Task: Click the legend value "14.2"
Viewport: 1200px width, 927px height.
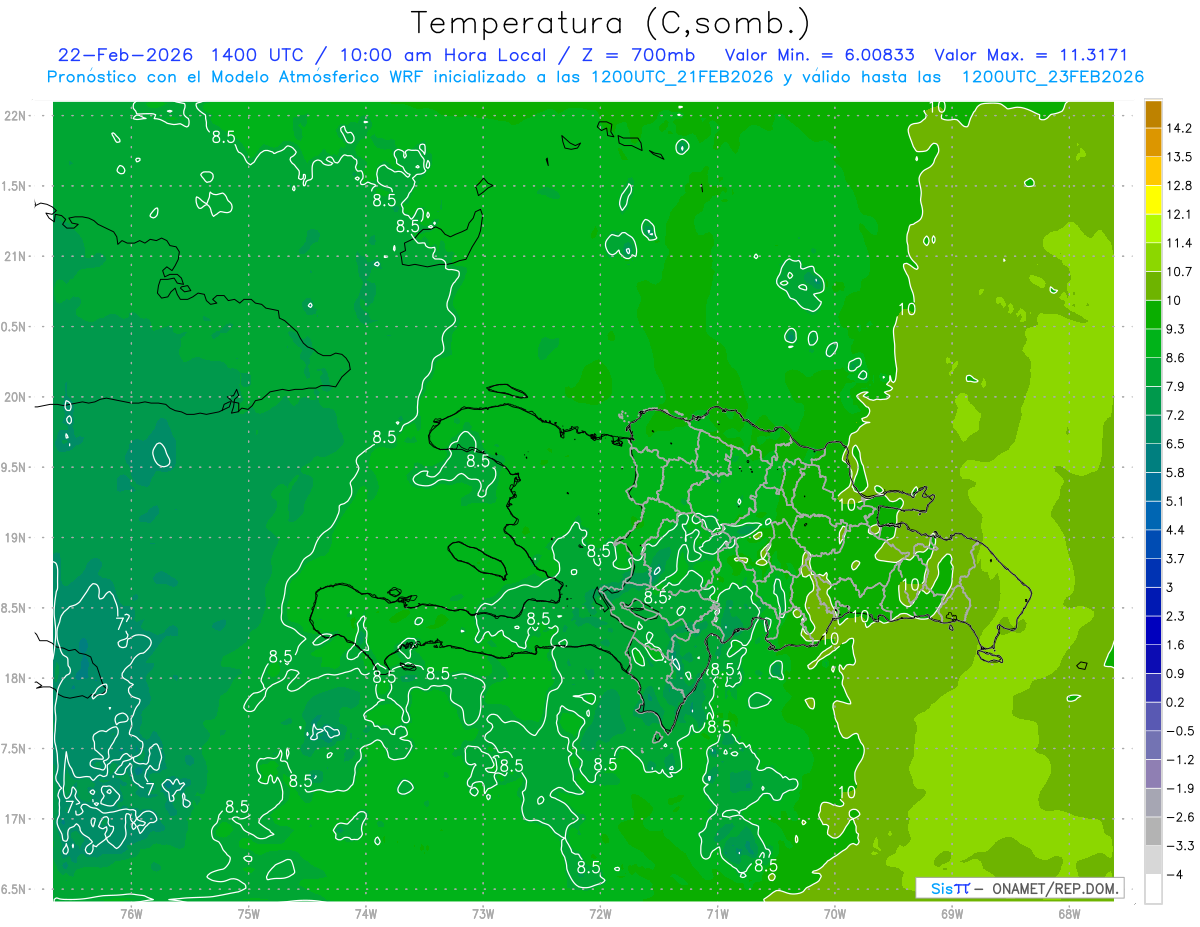Action: (x=1179, y=128)
